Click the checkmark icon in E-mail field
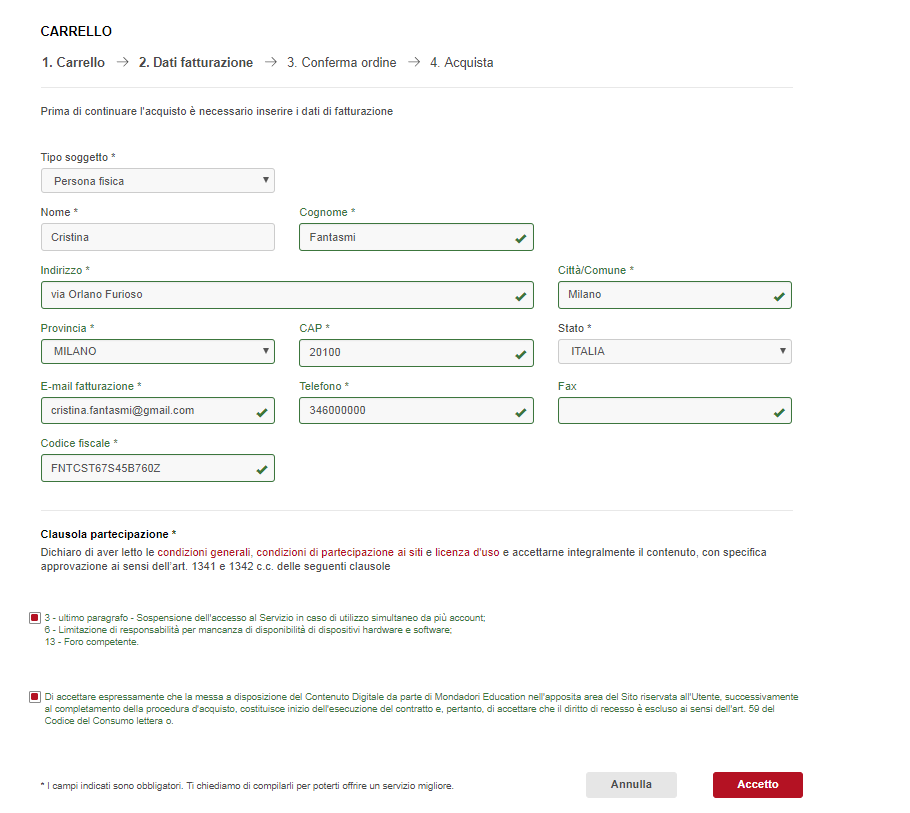Screen dimensions: 910x813 pos(262,413)
